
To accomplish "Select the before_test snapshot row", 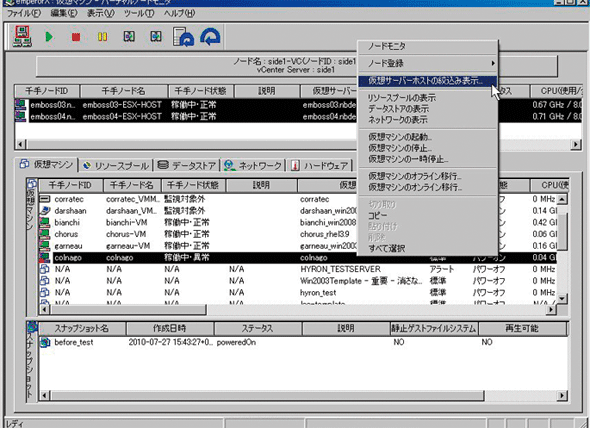I will click(x=303, y=342).
